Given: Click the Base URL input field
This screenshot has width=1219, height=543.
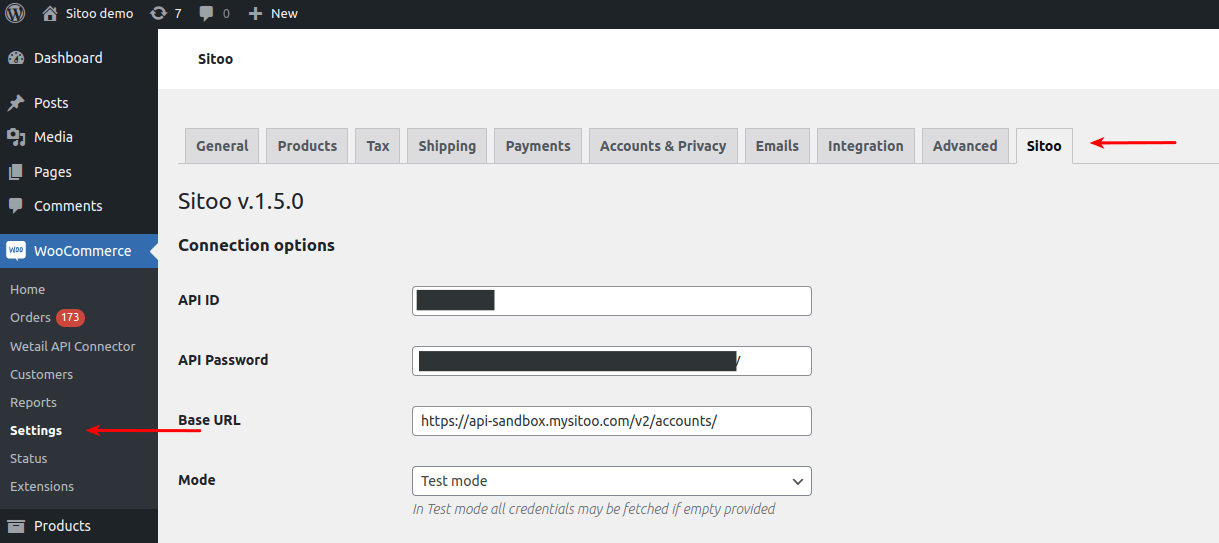Looking at the screenshot, I should (x=611, y=421).
